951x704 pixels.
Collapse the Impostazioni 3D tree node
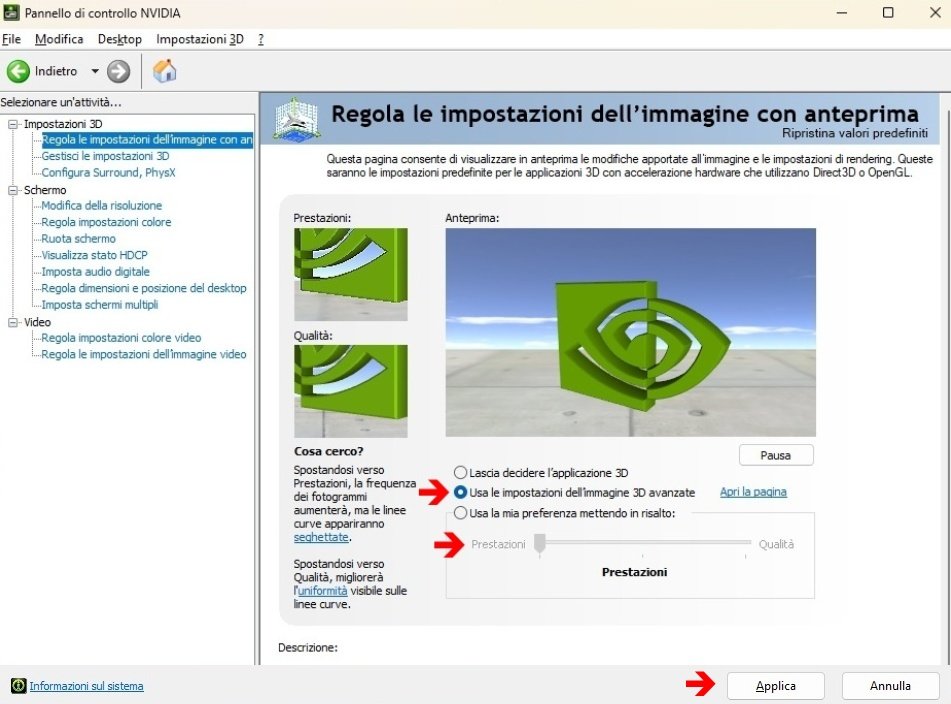click(x=14, y=124)
